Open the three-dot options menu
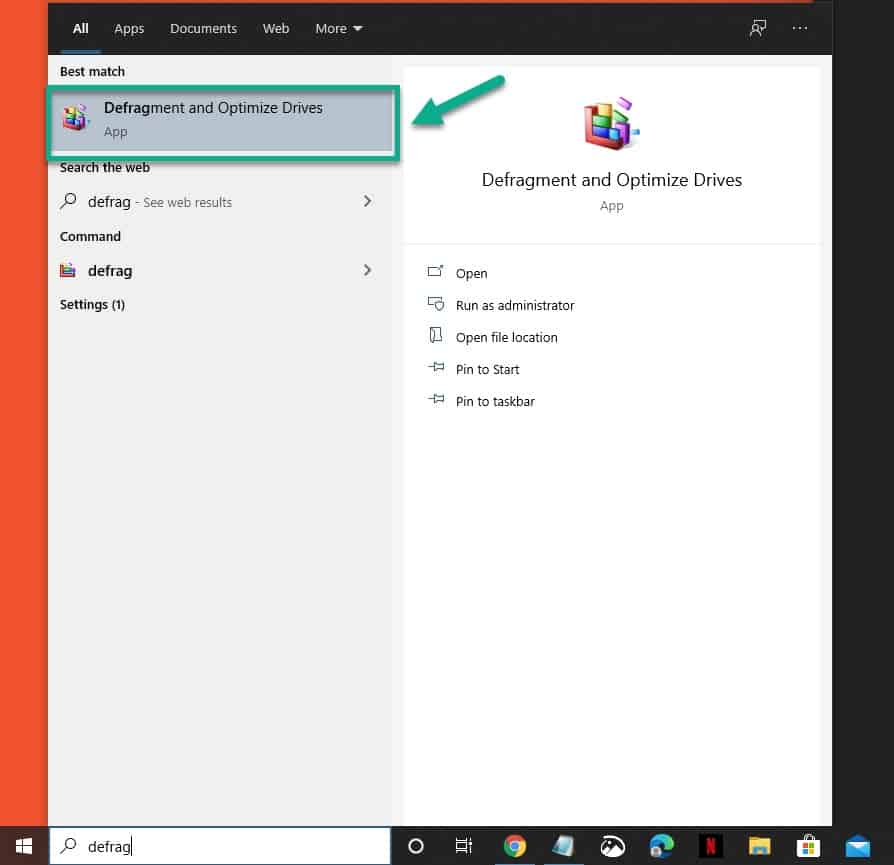The image size is (894, 865). point(799,28)
